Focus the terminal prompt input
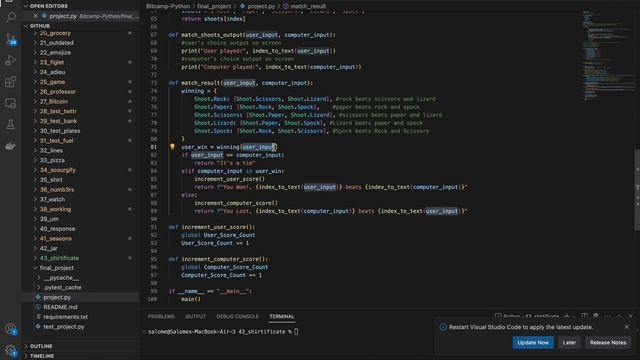This screenshot has width=640, height=360. click(296, 331)
